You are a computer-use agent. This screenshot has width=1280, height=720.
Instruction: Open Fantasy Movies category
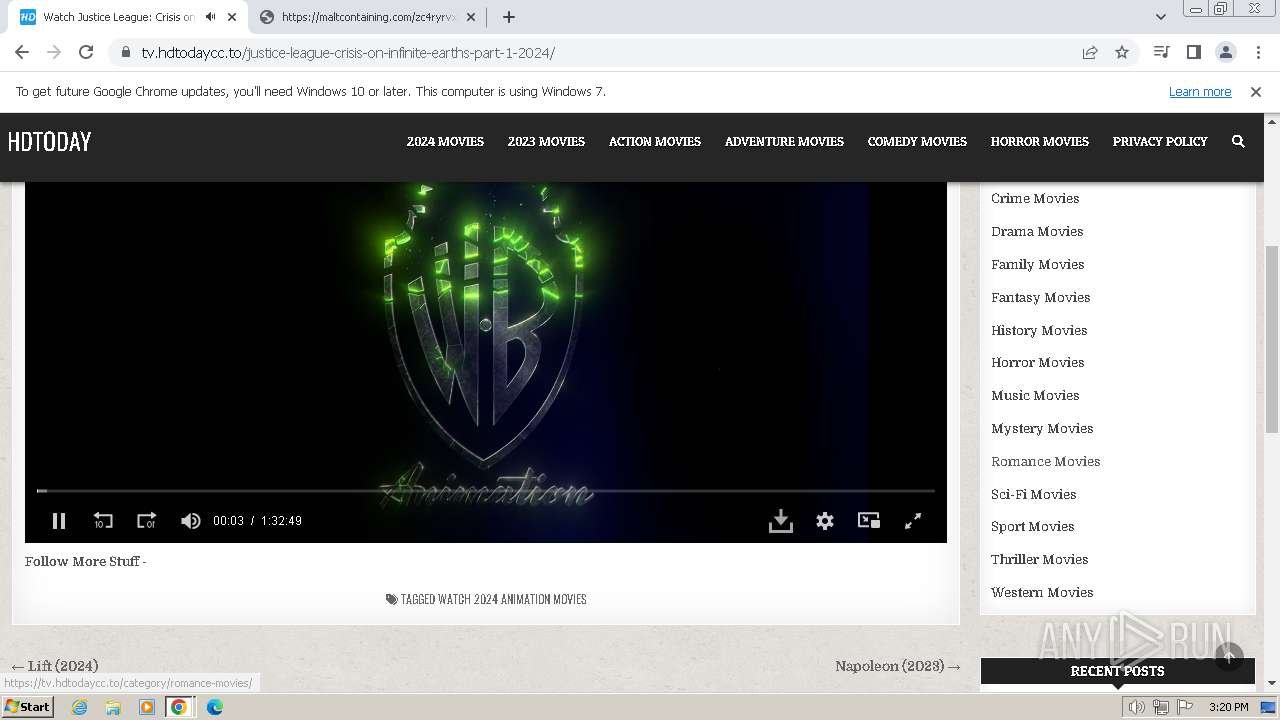[1040, 297]
